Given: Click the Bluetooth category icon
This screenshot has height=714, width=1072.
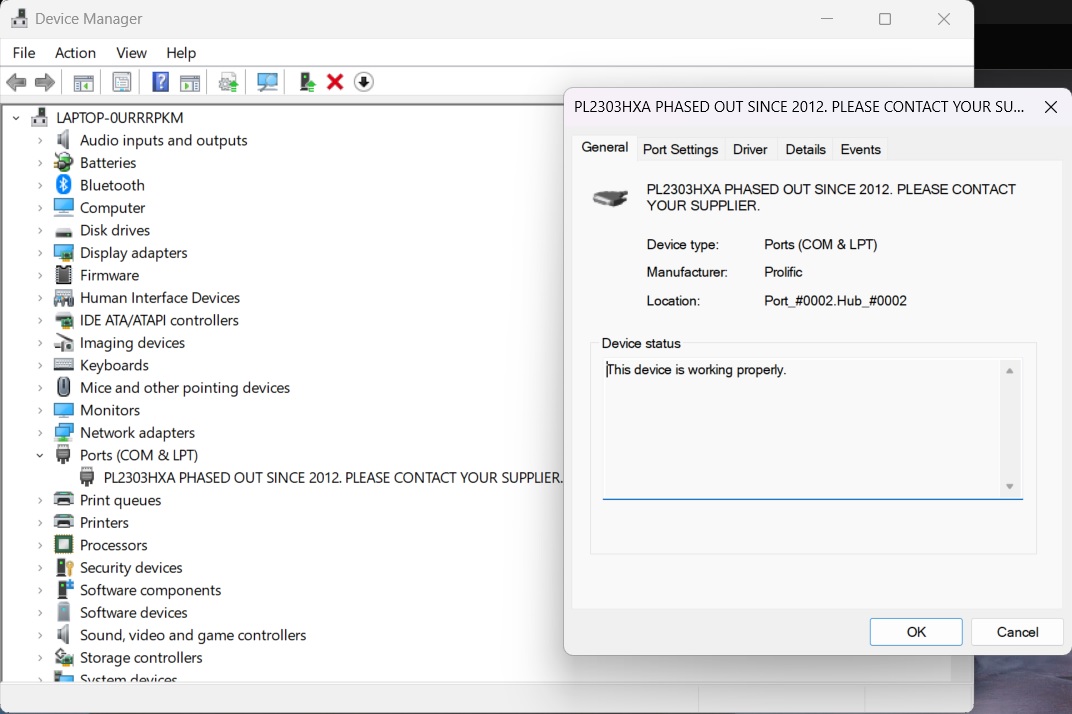Looking at the screenshot, I should point(64,185).
